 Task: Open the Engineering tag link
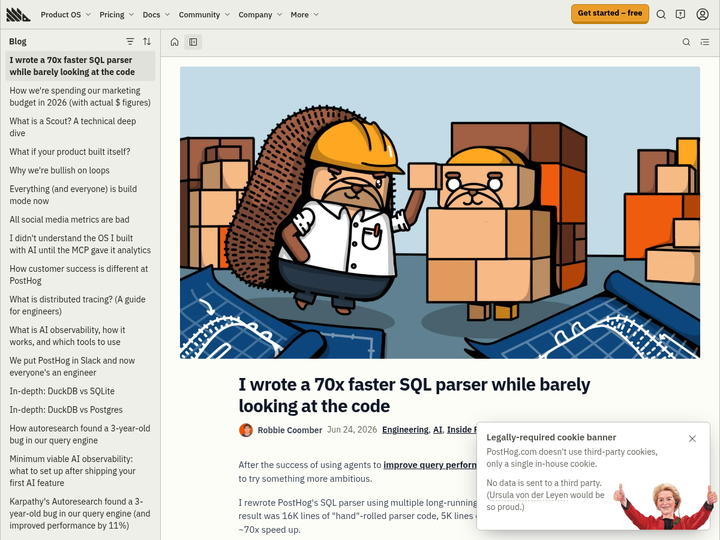[x=405, y=430]
